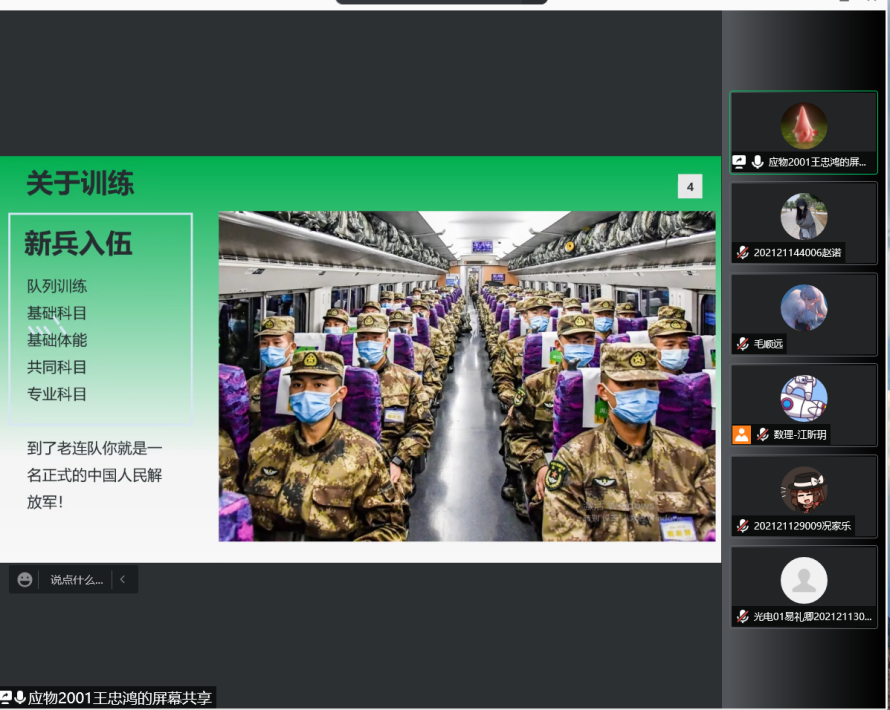Select 况家乐's anime avatar

(x=803, y=489)
